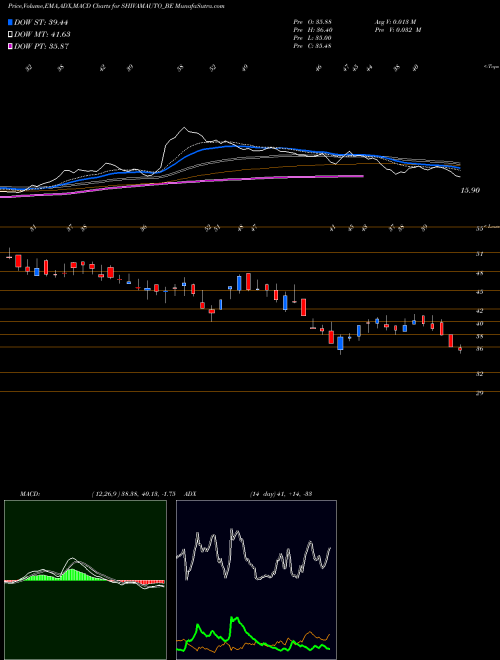Click the 36 price axis label

pyautogui.click(x=479, y=349)
